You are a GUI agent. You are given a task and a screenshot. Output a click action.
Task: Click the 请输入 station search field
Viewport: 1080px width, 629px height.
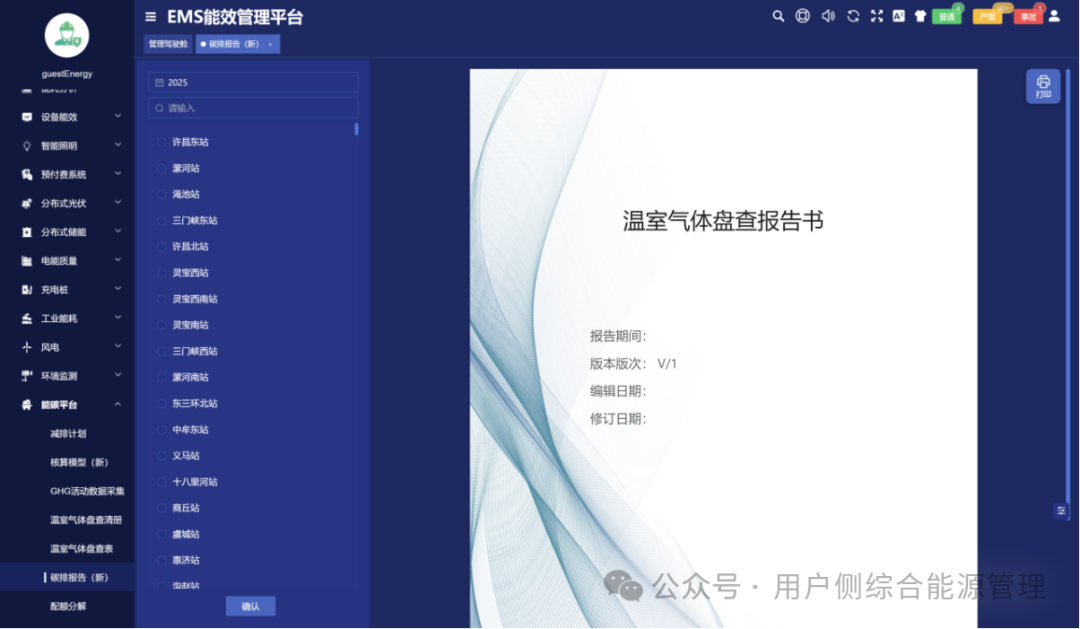(254, 108)
